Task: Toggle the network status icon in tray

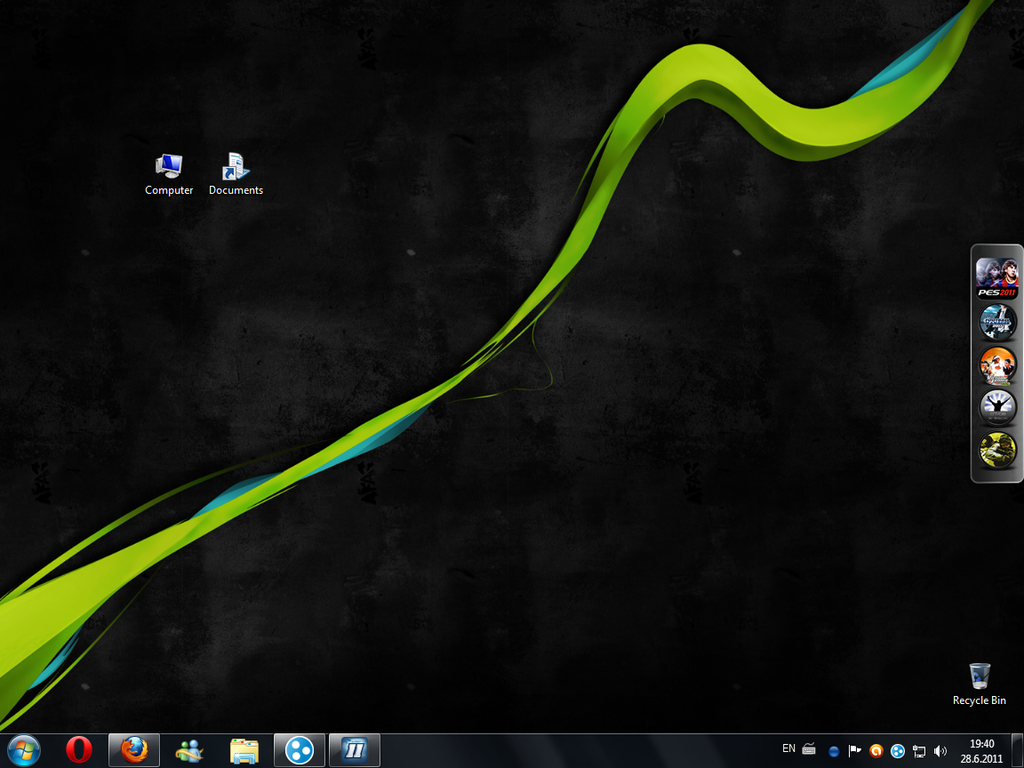Action: (x=918, y=750)
